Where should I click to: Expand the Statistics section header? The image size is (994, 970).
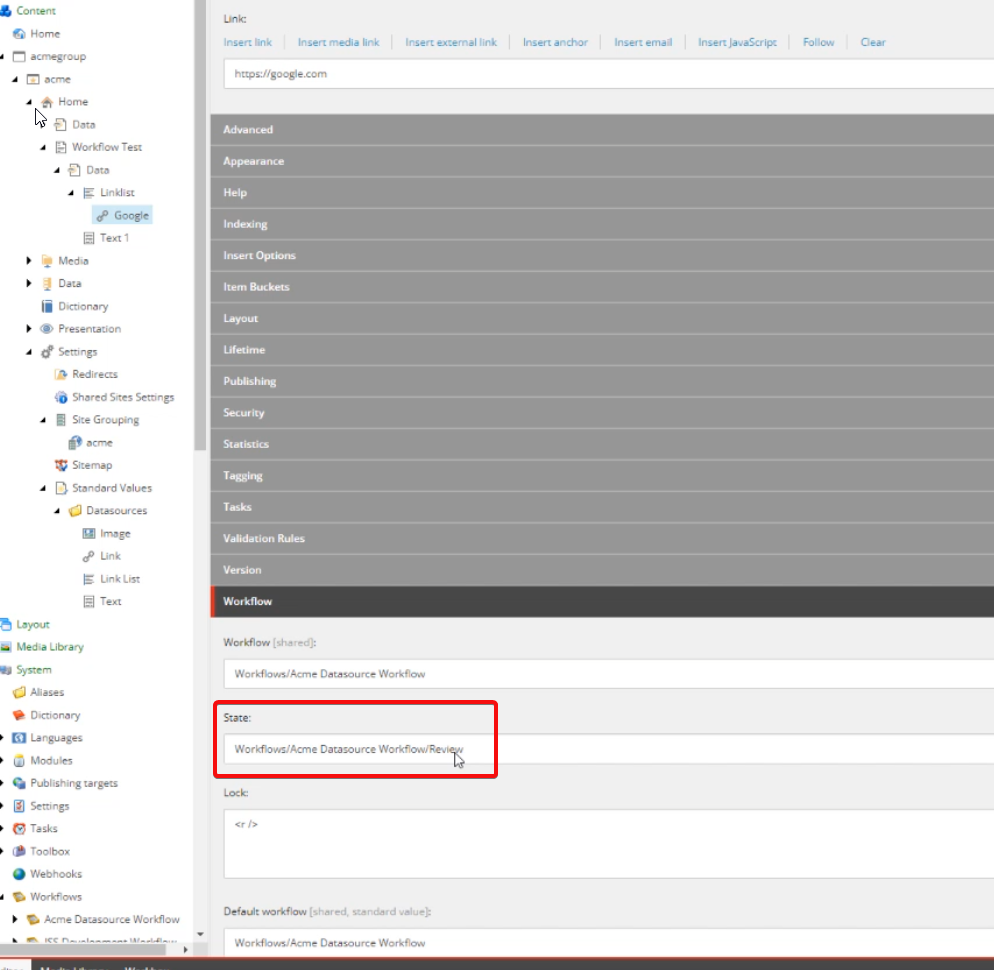click(602, 444)
